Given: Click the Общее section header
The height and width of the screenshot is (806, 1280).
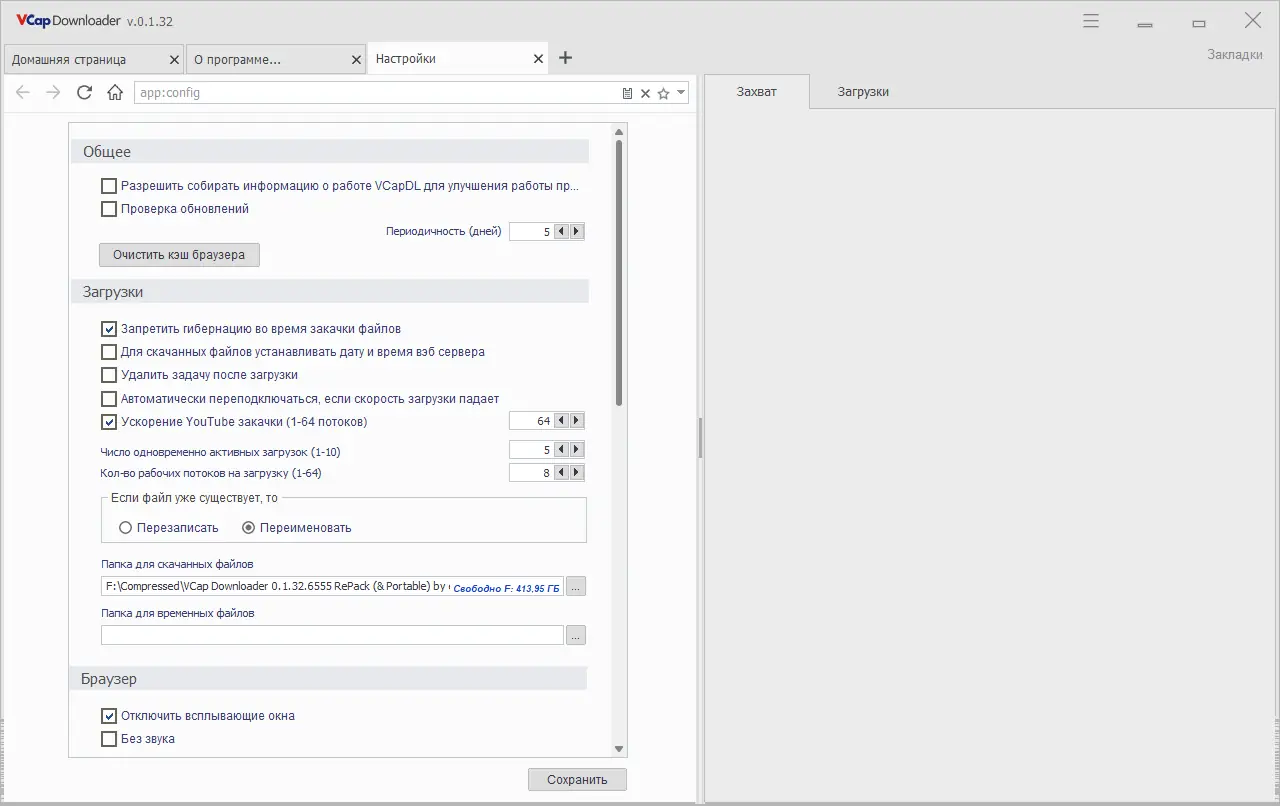Looking at the screenshot, I should [x=330, y=152].
